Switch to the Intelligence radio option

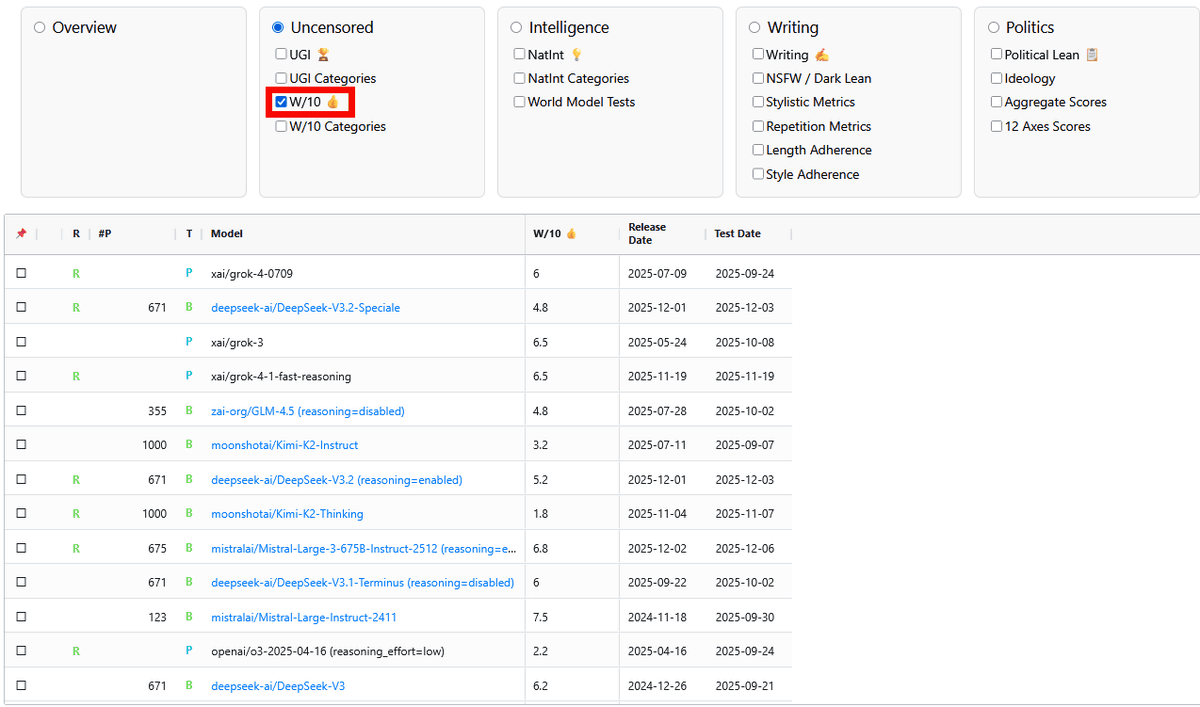tap(516, 28)
